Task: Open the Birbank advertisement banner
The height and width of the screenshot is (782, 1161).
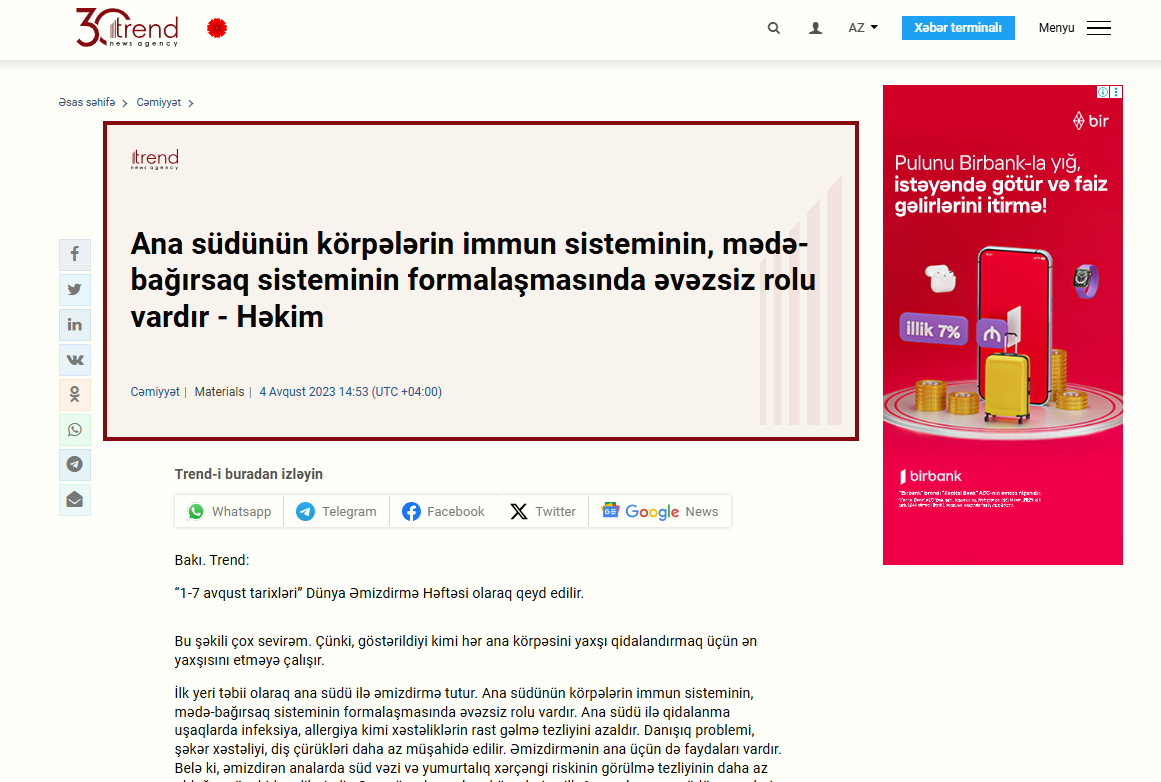Action: pyautogui.click(x=1002, y=330)
